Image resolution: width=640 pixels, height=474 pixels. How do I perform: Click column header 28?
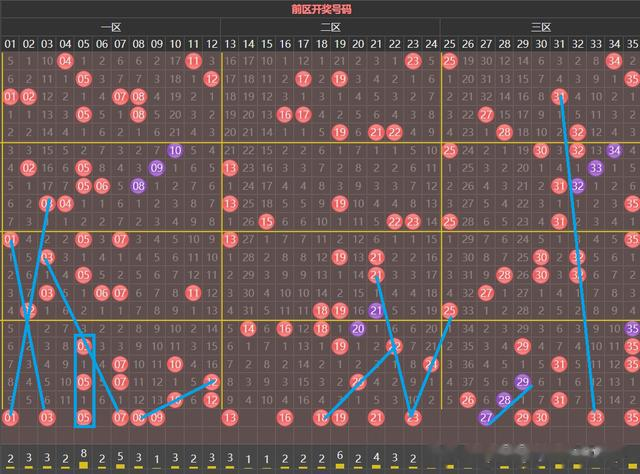coord(504,44)
